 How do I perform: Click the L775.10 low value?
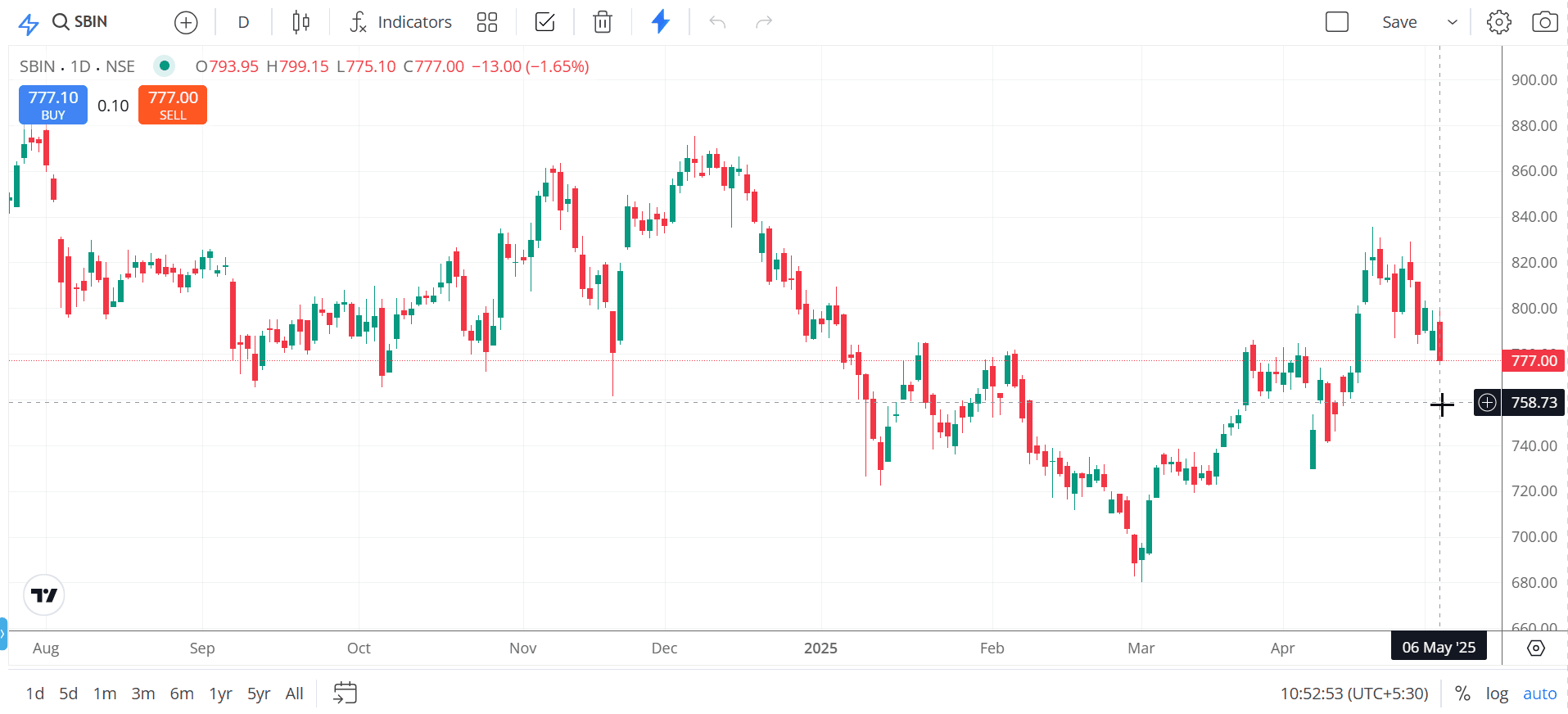pos(366,66)
